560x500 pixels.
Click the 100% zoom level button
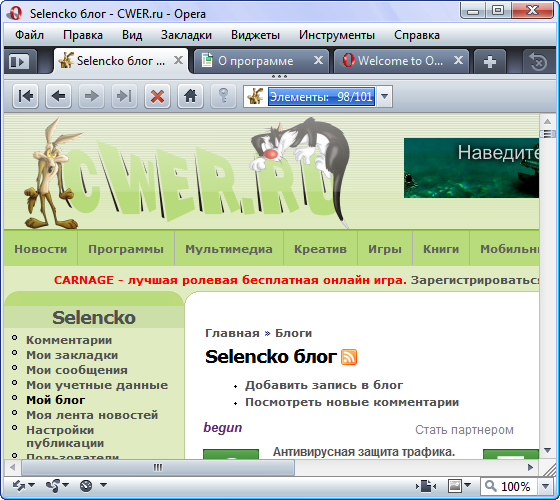[515, 486]
